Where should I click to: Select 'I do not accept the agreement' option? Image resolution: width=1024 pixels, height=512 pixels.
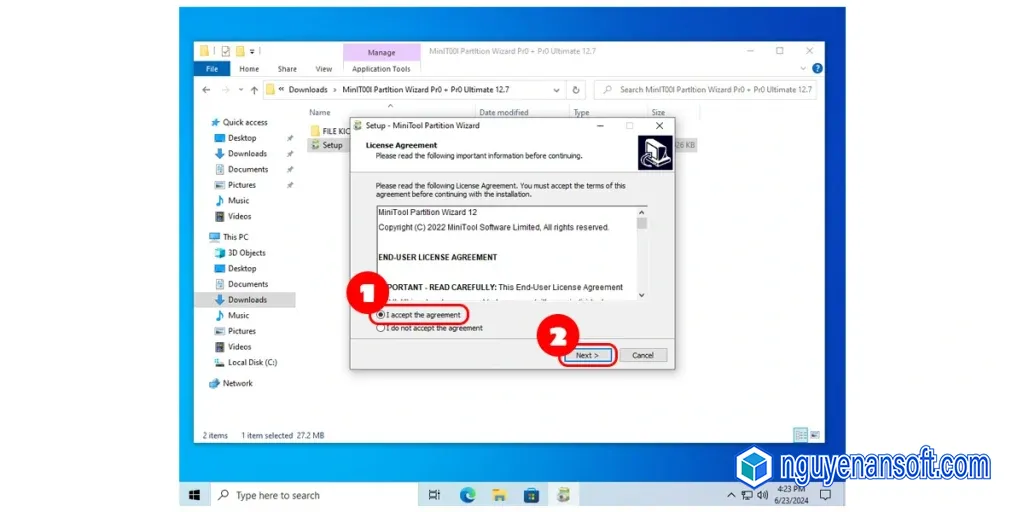point(430,328)
